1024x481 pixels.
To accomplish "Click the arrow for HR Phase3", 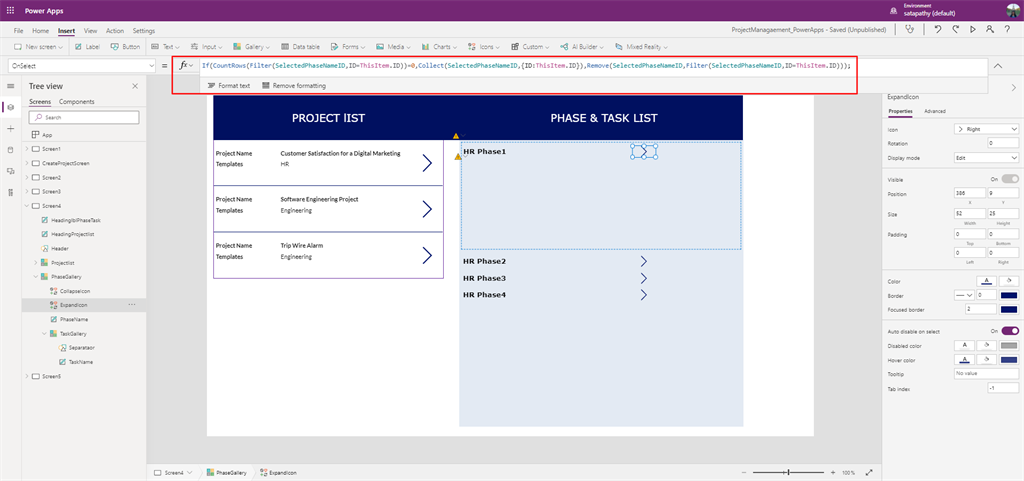I will (x=643, y=279).
